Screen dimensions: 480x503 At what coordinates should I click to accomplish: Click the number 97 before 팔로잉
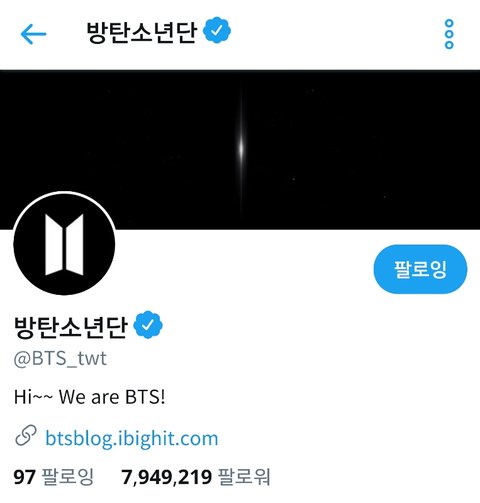24,477
